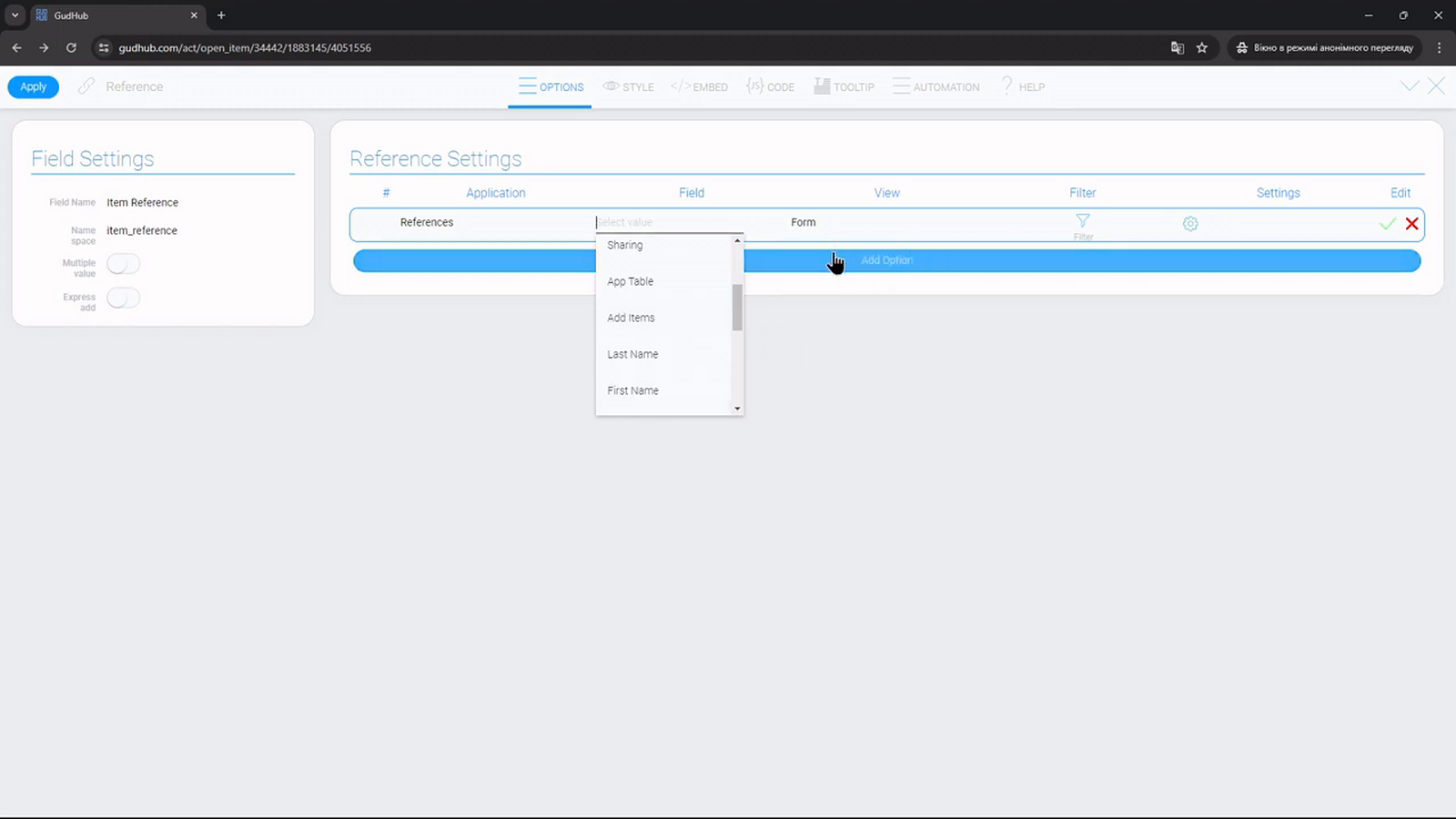The width and height of the screenshot is (1456, 819).
Task: Open the Form view dropdown
Action: click(804, 222)
